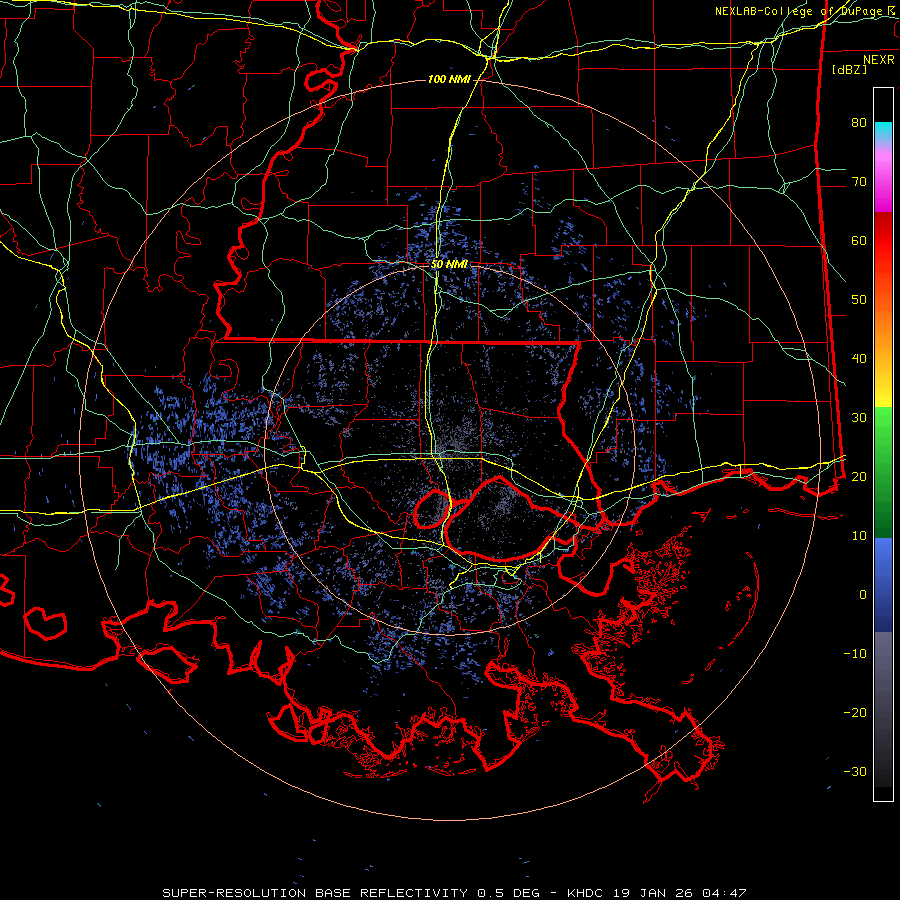Click the 40 value on the dBZ scale
The width and height of the screenshot is (900, 900).
click(859, 359)
